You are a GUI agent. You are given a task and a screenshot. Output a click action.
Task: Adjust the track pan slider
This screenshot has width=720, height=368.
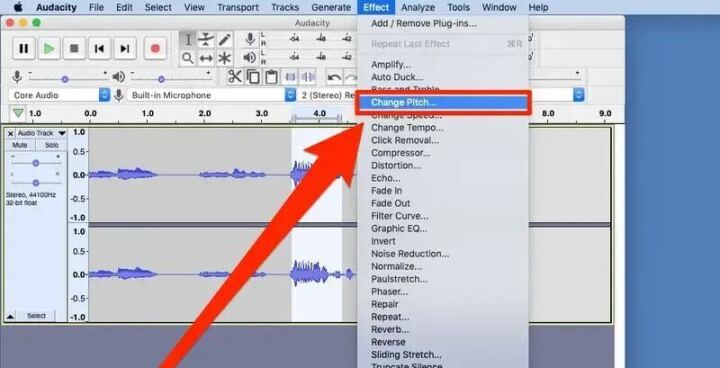click(x=36, y=182)
